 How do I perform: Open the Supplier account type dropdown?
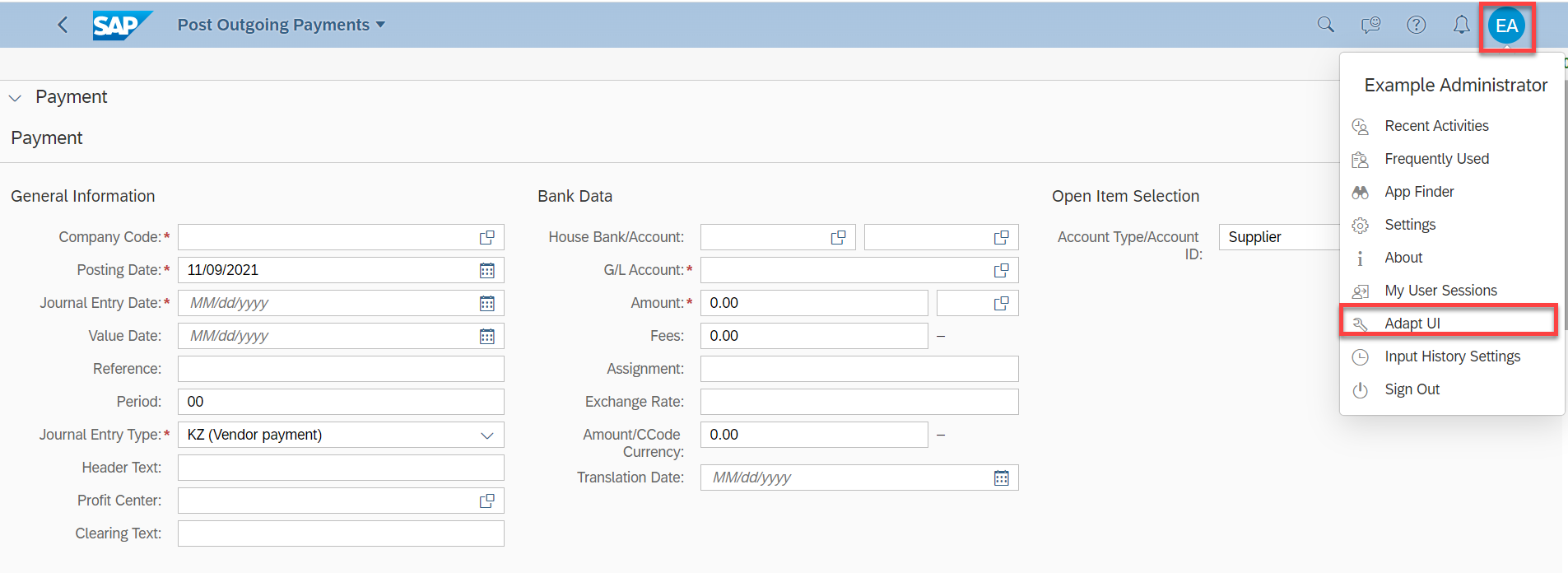click(x=1279, y=237)
